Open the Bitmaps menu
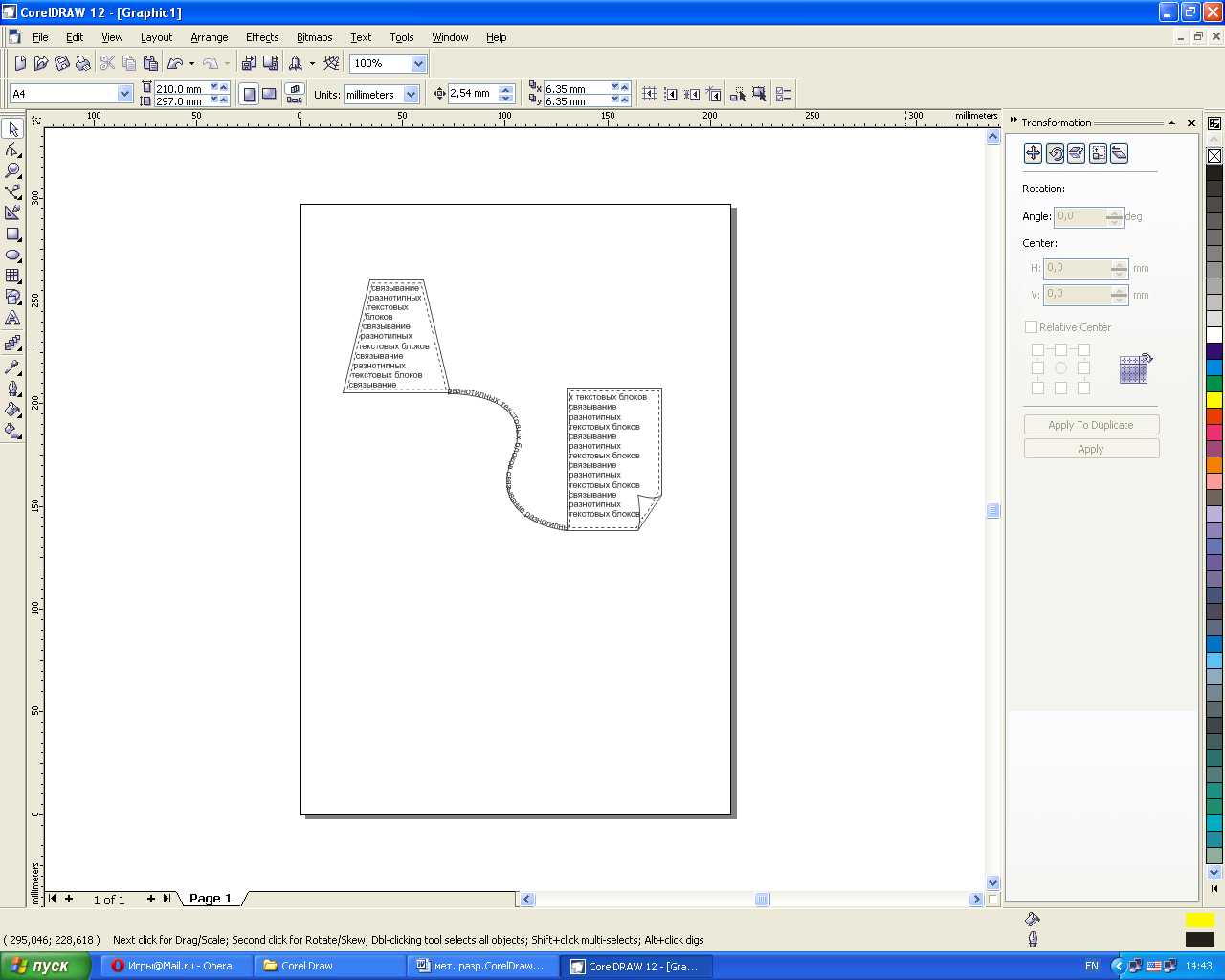The width and height of the screenshot is (1225, 980). click(315, 37)
